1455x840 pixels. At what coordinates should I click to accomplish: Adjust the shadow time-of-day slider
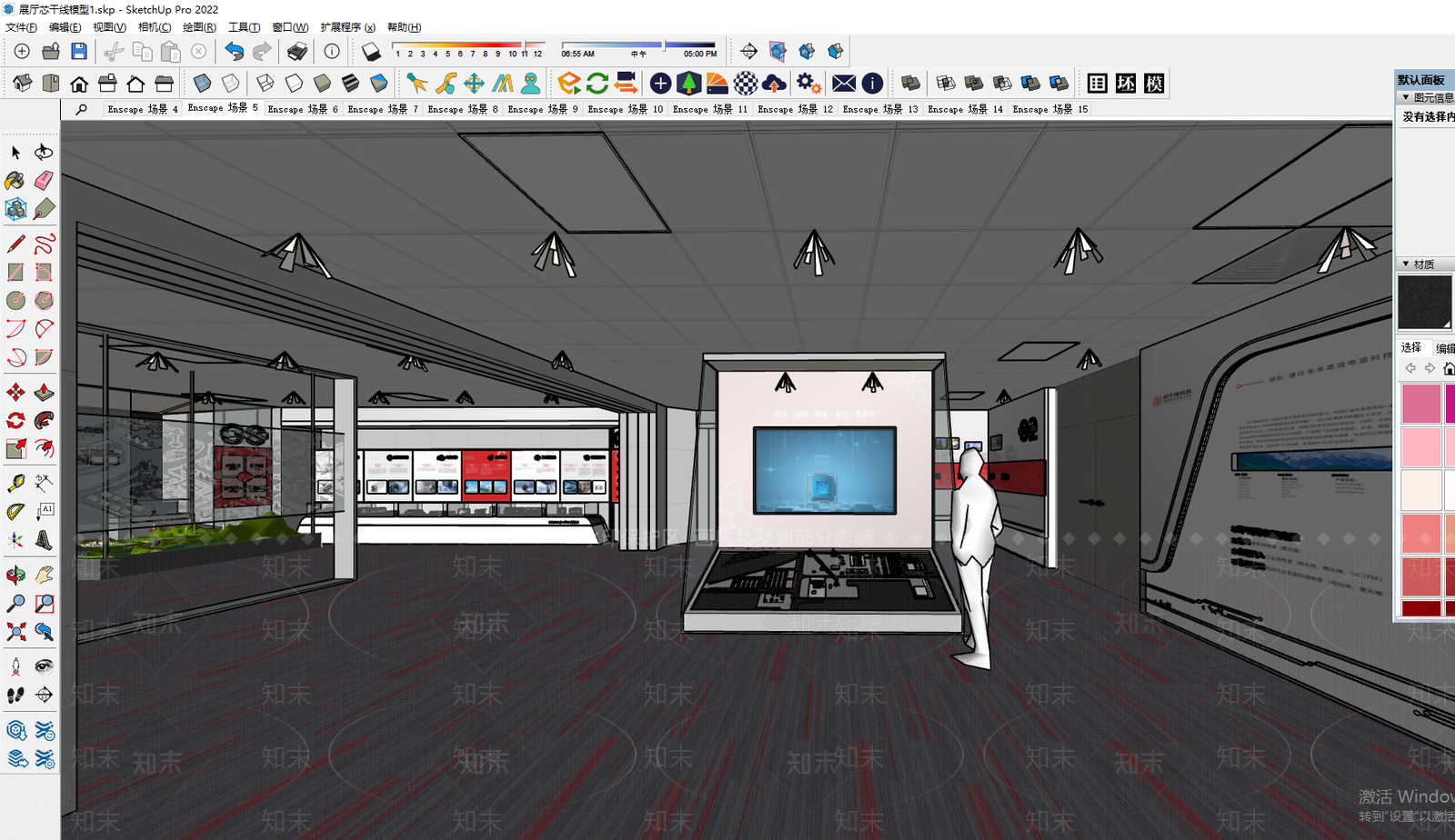click(638, 45)
